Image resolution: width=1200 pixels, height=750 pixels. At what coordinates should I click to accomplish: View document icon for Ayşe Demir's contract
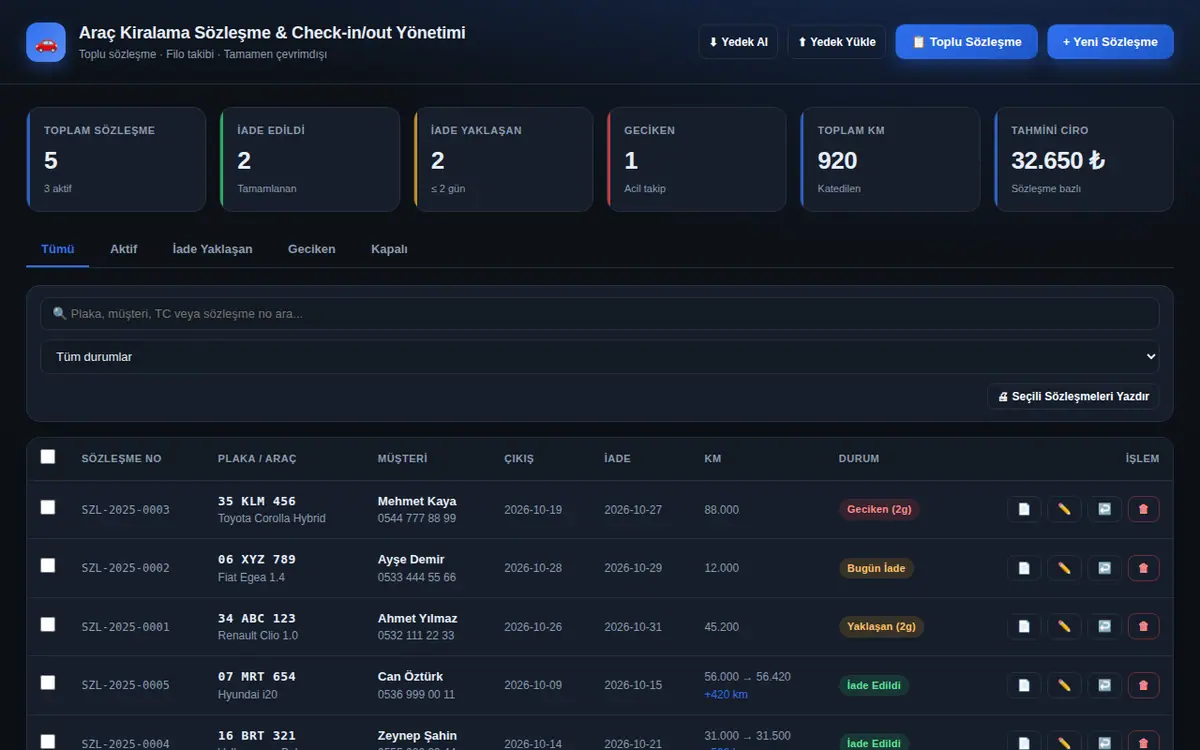[1024, 568]
